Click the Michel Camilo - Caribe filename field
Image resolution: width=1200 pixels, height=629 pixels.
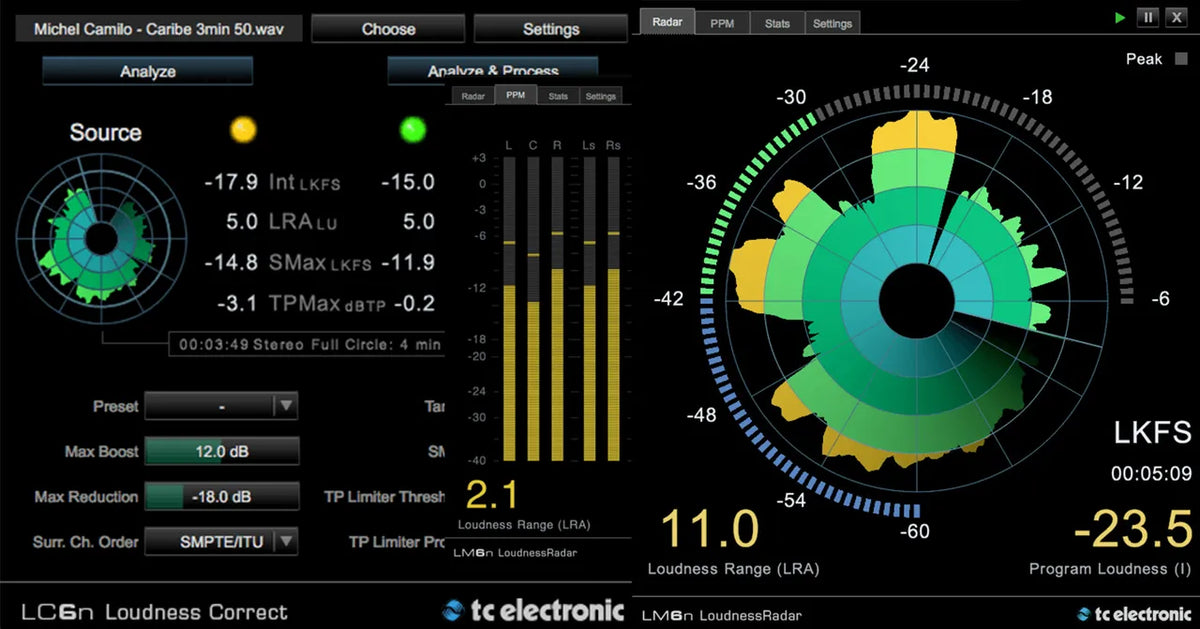157,29
